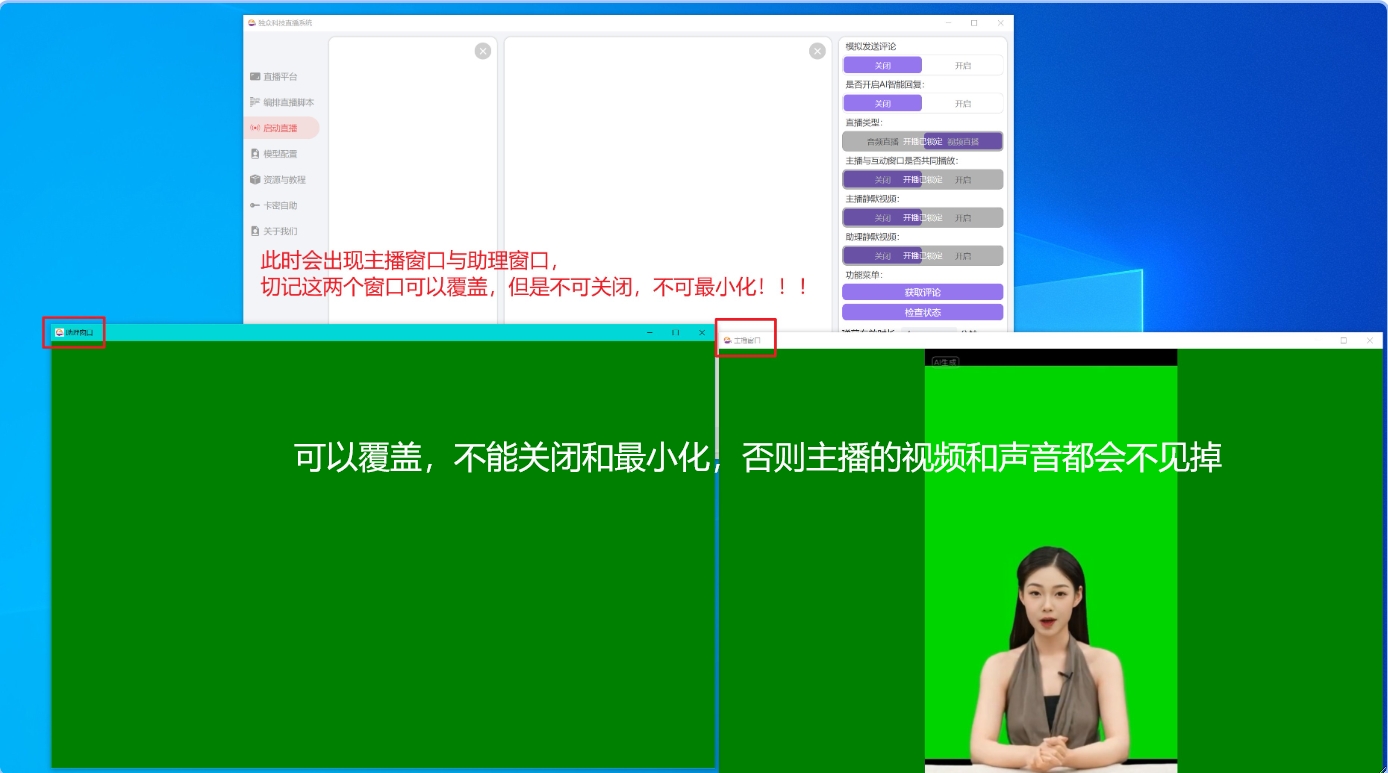Set AI智能回复 to 开启
The height and width of the screenshot is (773, 1388).
tap(963, 103)
